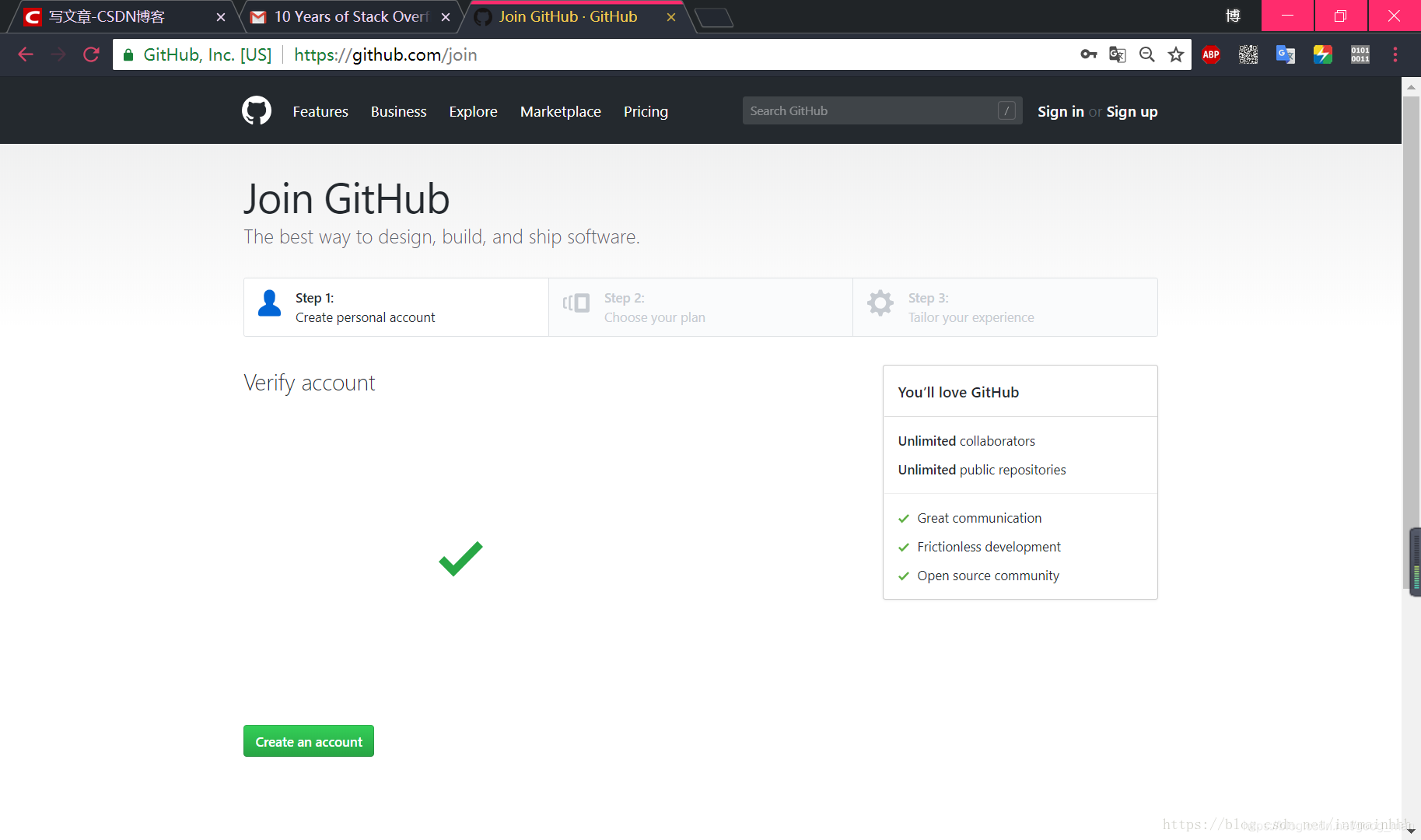Open the colorful lightning bolt extension icon

click(x=1323, y=54)
